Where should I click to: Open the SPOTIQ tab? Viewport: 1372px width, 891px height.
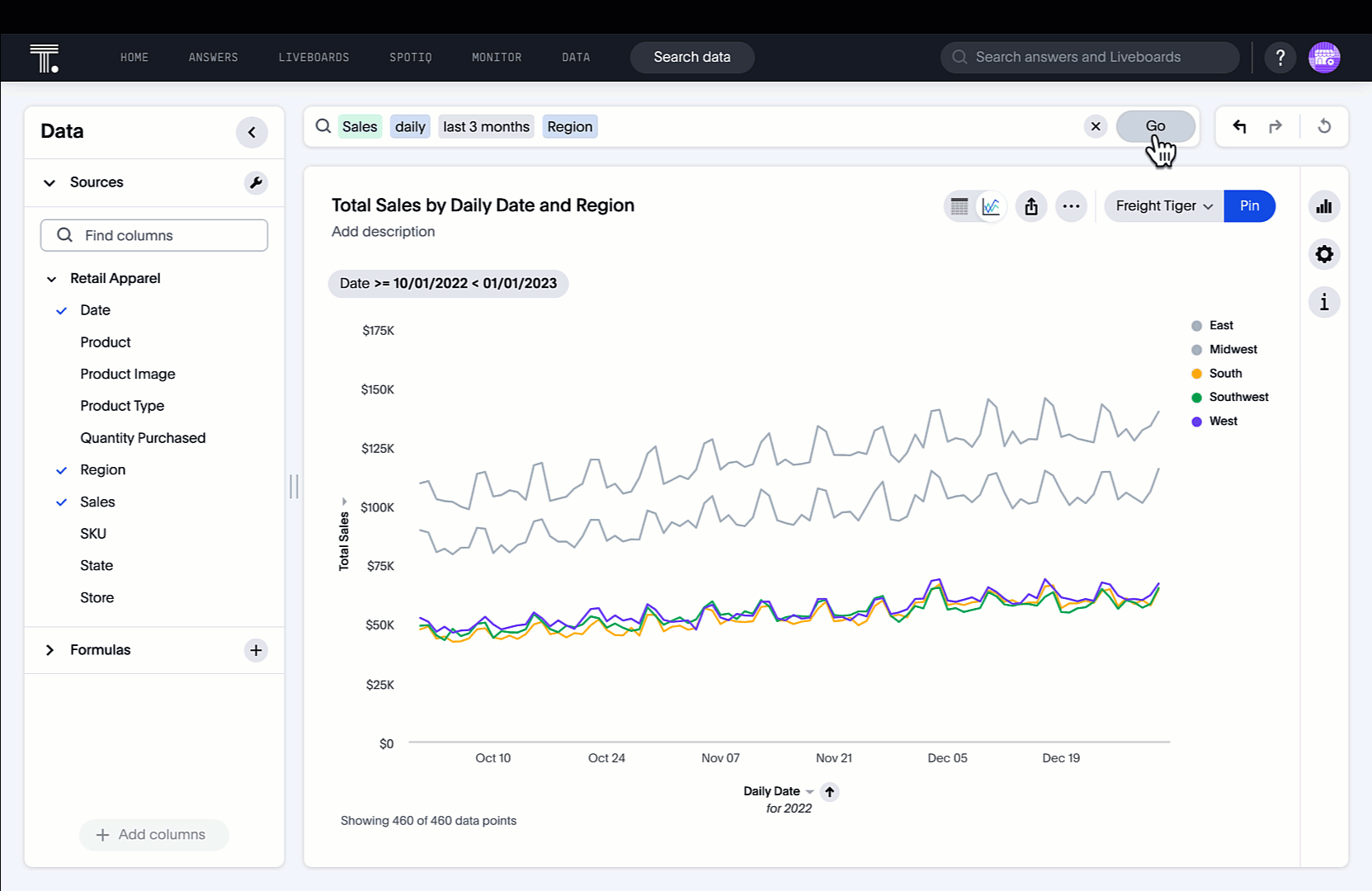click(411, 58)
